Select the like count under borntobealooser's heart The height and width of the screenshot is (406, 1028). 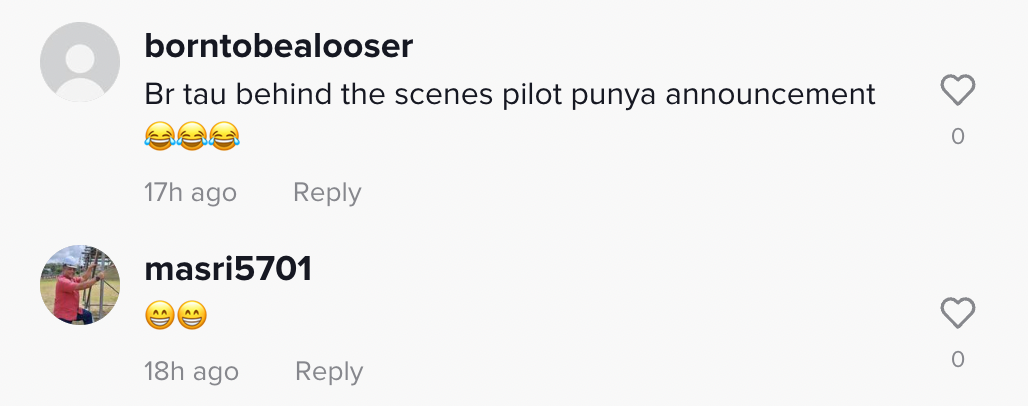click(958, 137)
